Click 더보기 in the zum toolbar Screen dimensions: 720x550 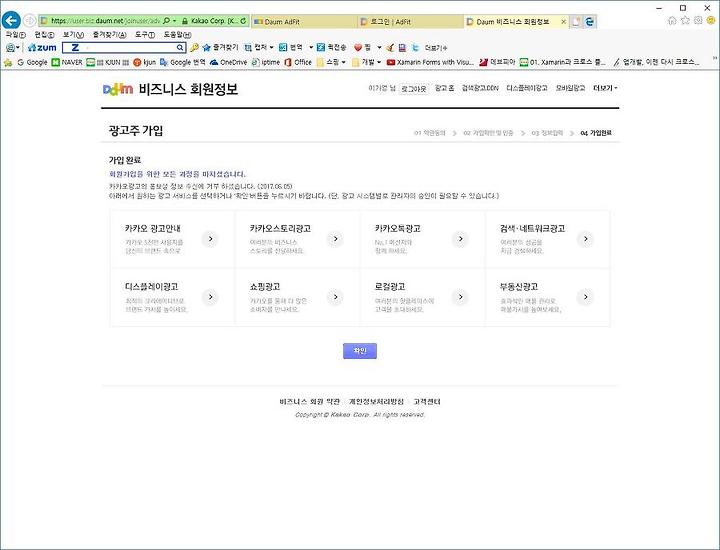tap(436, 48)
